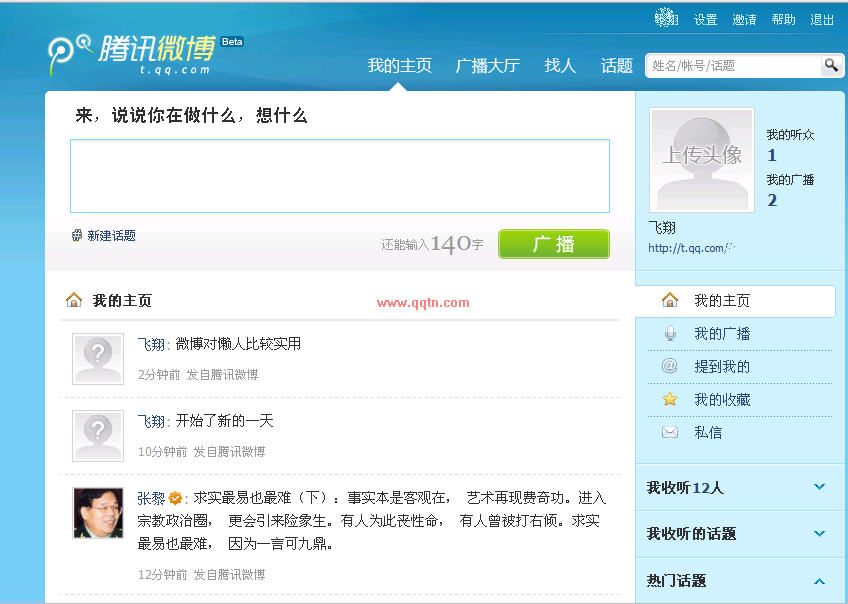Click the house icon in sidebar 我的主页
Image resolution: width=848 pixels, height=604 pixels.
pyautogui.click(x=670, y=300)
